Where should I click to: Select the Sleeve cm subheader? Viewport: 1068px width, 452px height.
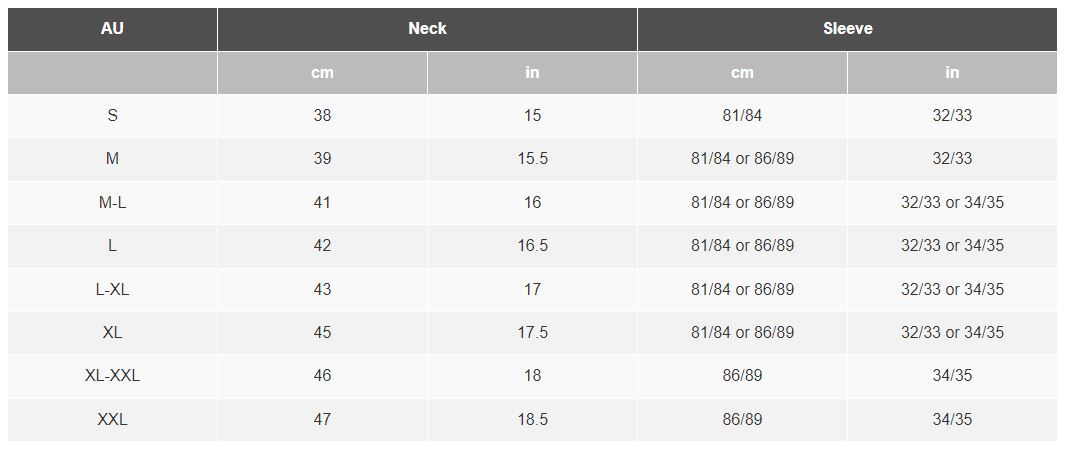742,73
